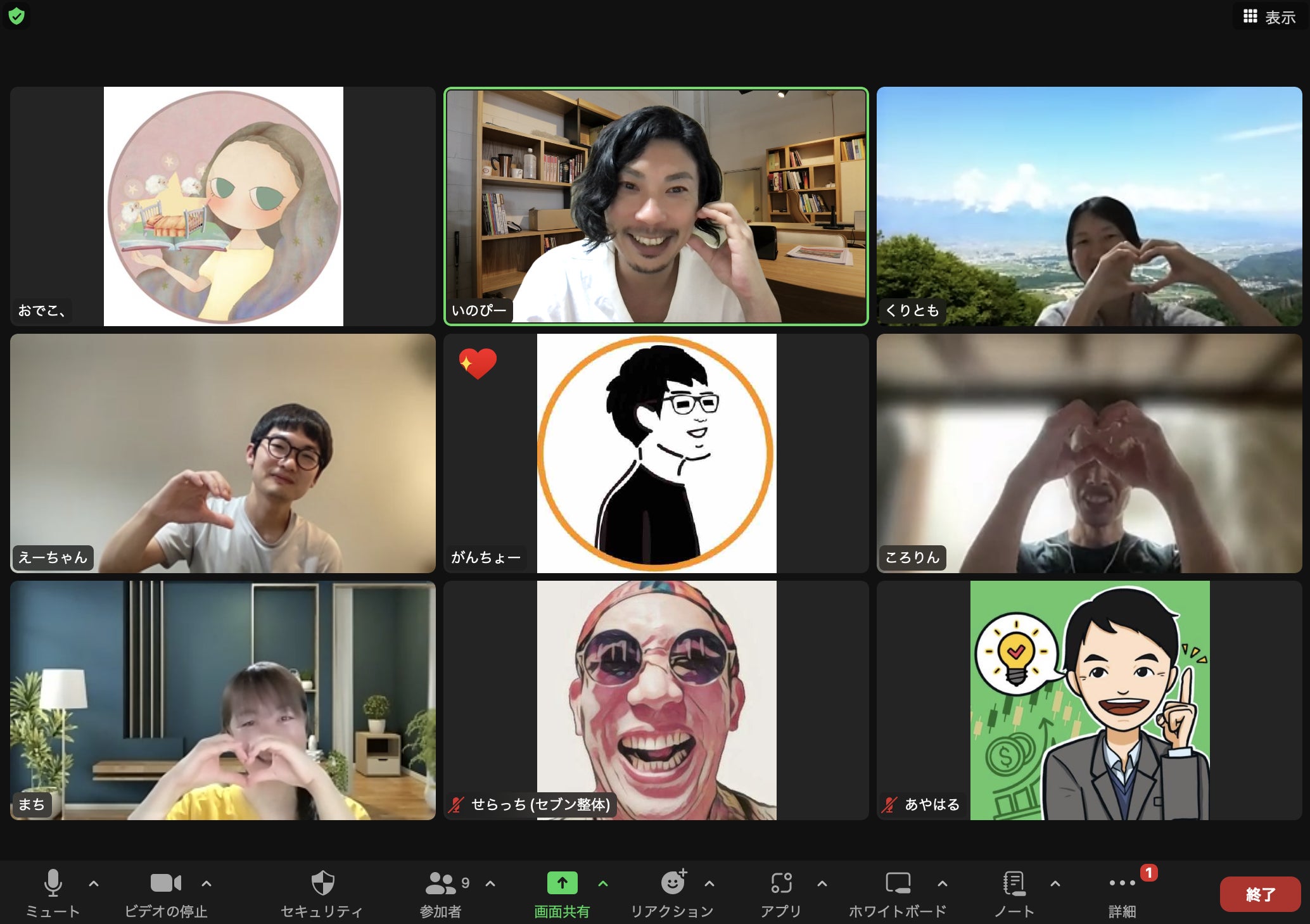Select the いのぴー video tile
Image resolution: width=1310 pixels, height=924 pixels.
point(656,206)
